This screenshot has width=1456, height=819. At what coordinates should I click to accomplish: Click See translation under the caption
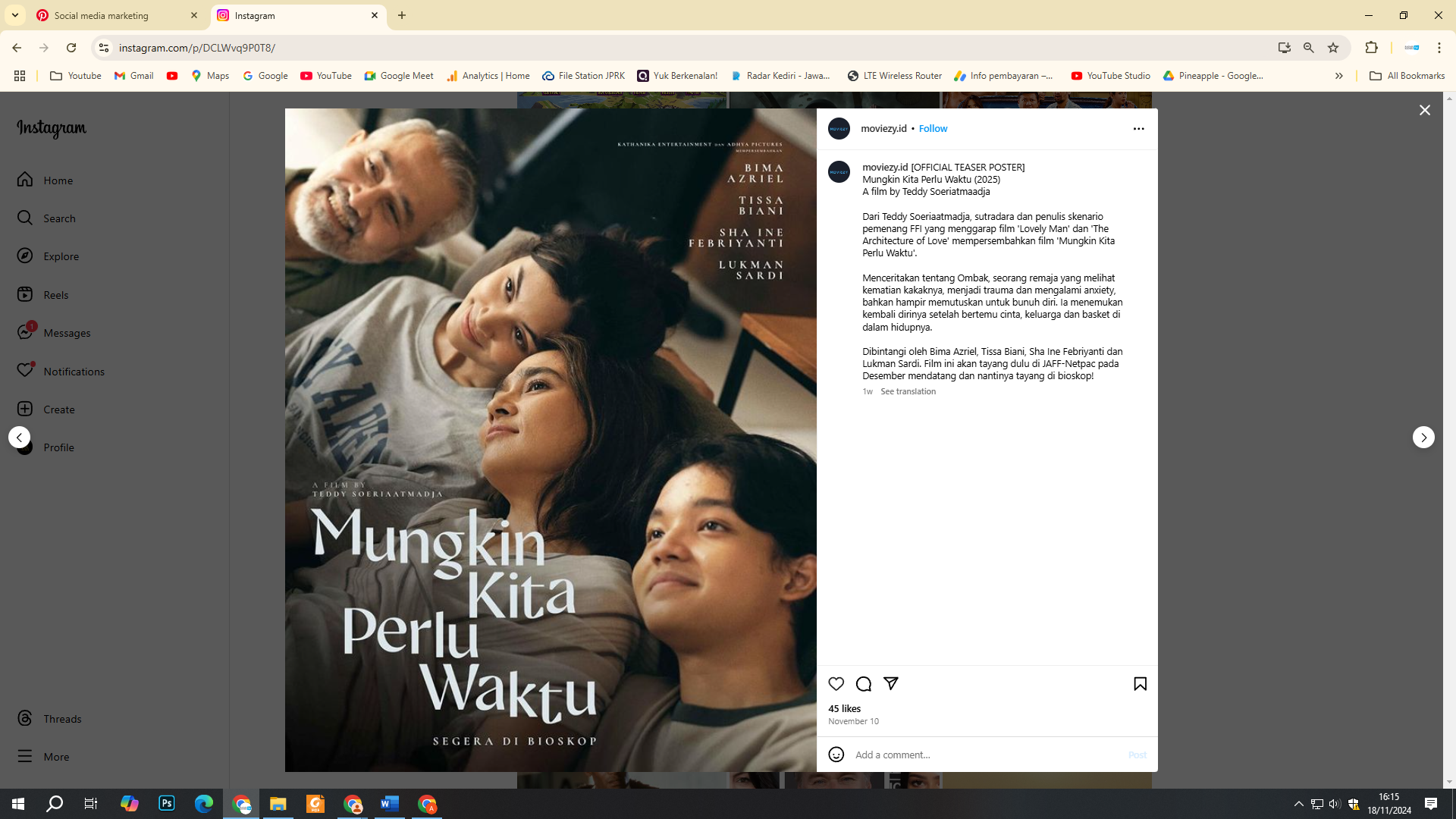point(908,392)
